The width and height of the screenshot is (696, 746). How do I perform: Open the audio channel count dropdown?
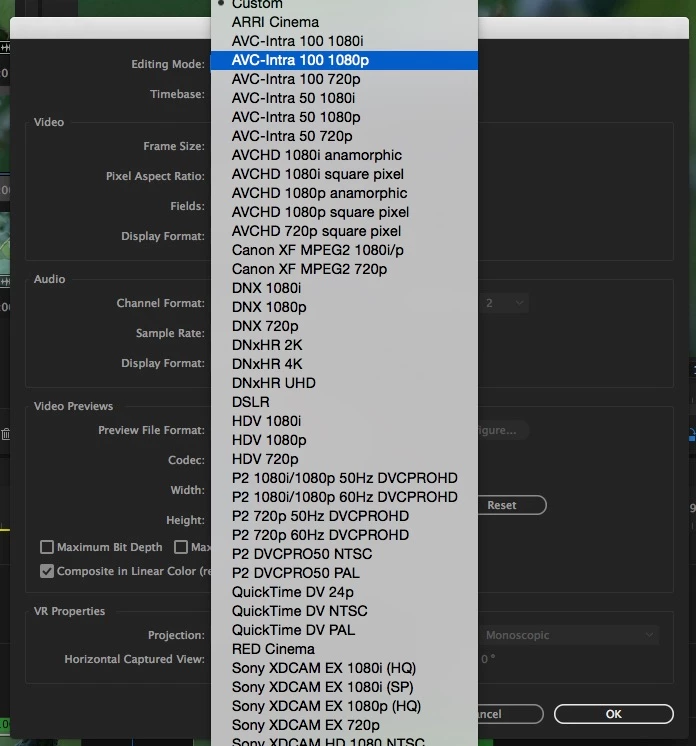(x=504, y=303)
